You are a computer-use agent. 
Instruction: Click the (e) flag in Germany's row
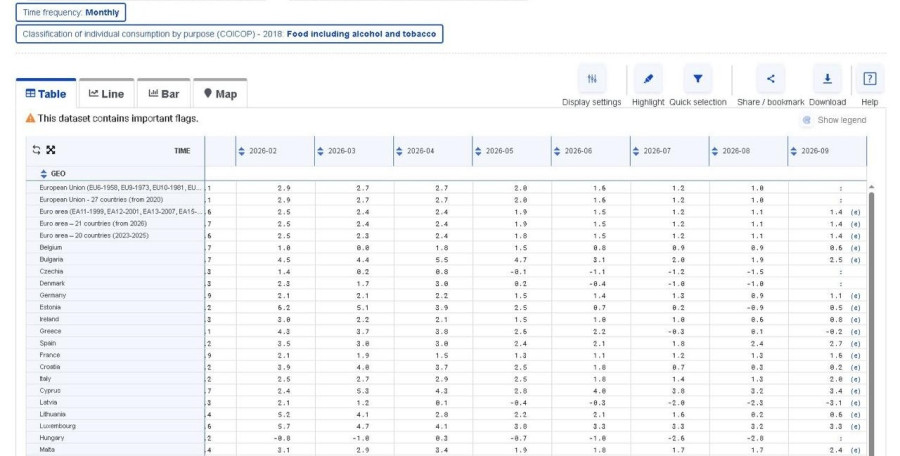tap(855, 296)
